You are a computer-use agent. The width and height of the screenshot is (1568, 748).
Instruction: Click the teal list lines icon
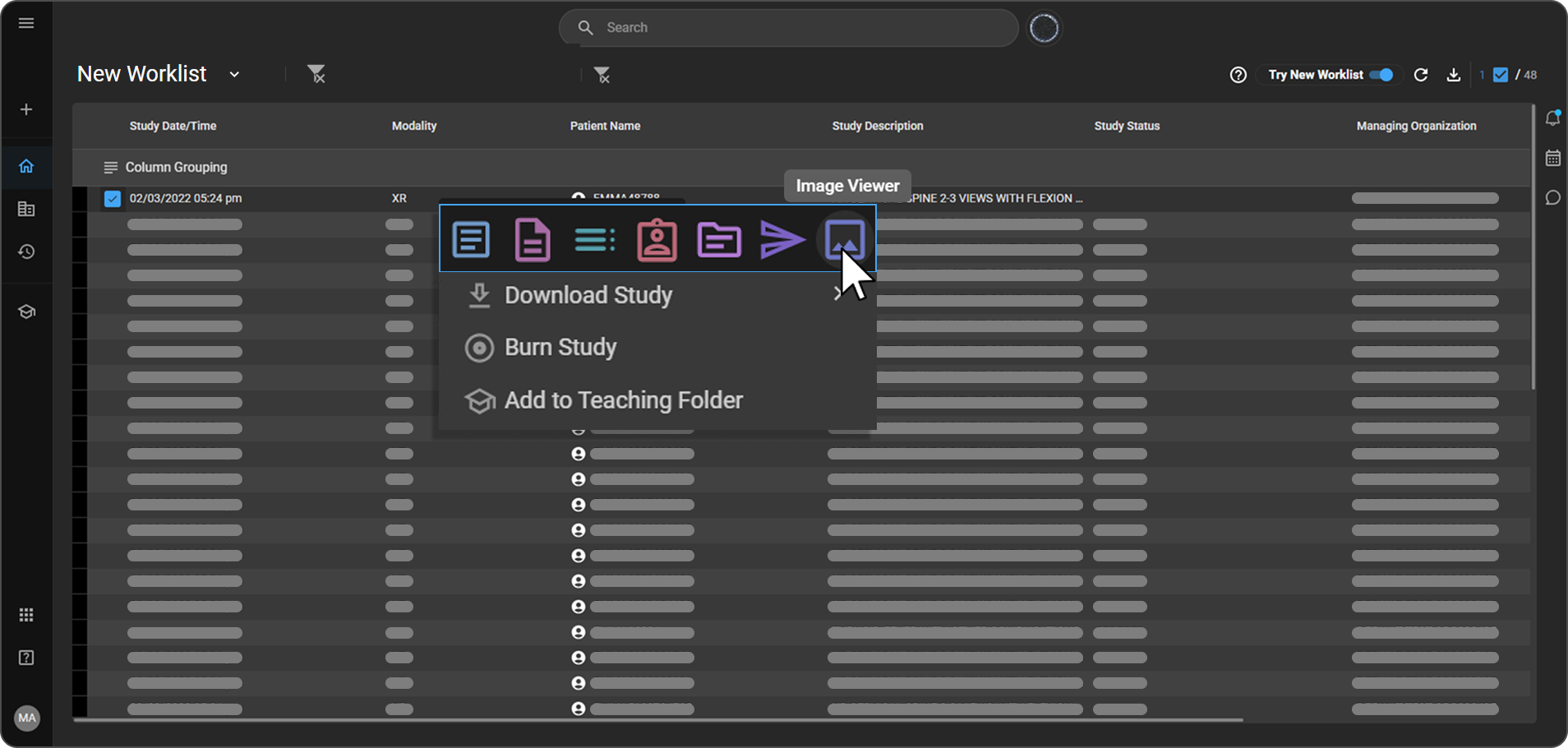594,239
